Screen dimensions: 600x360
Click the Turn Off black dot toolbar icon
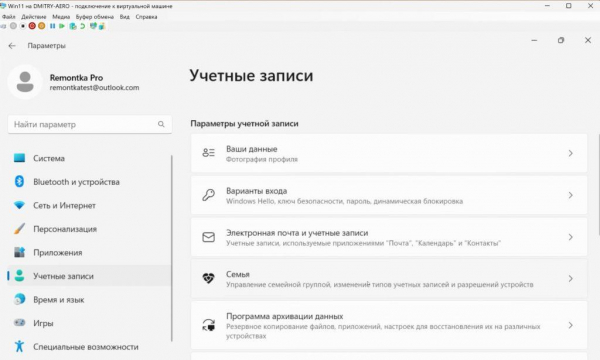coord(23,26)
